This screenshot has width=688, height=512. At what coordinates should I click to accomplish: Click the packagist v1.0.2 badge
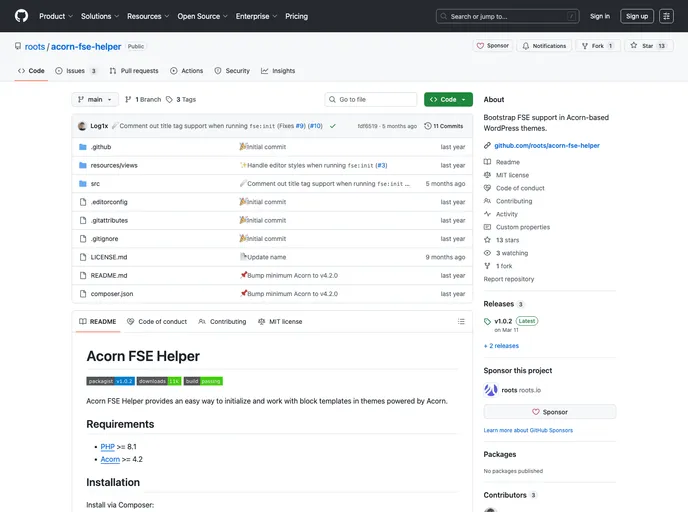[111, 381]
